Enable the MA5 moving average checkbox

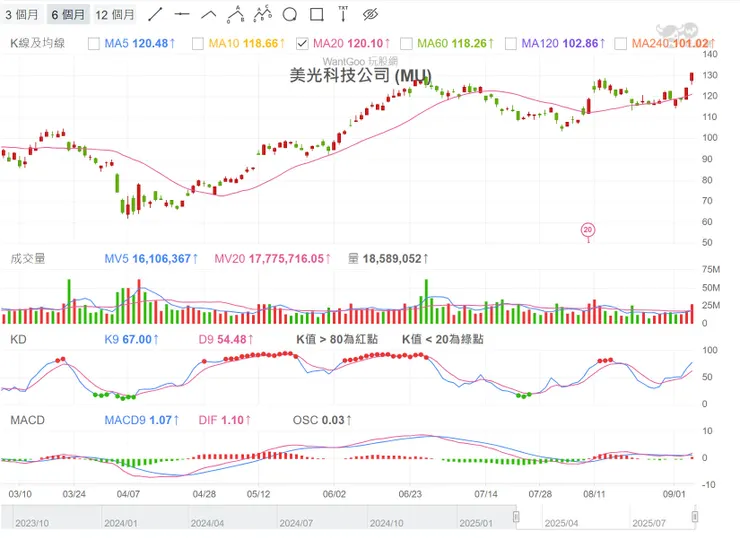94,44
